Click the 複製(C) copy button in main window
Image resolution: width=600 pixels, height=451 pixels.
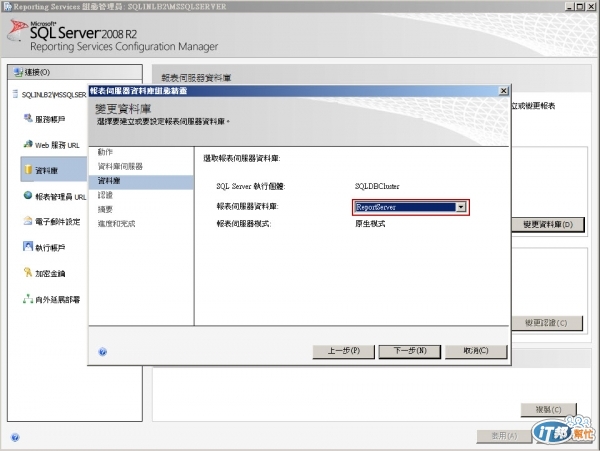coord(548,410)
